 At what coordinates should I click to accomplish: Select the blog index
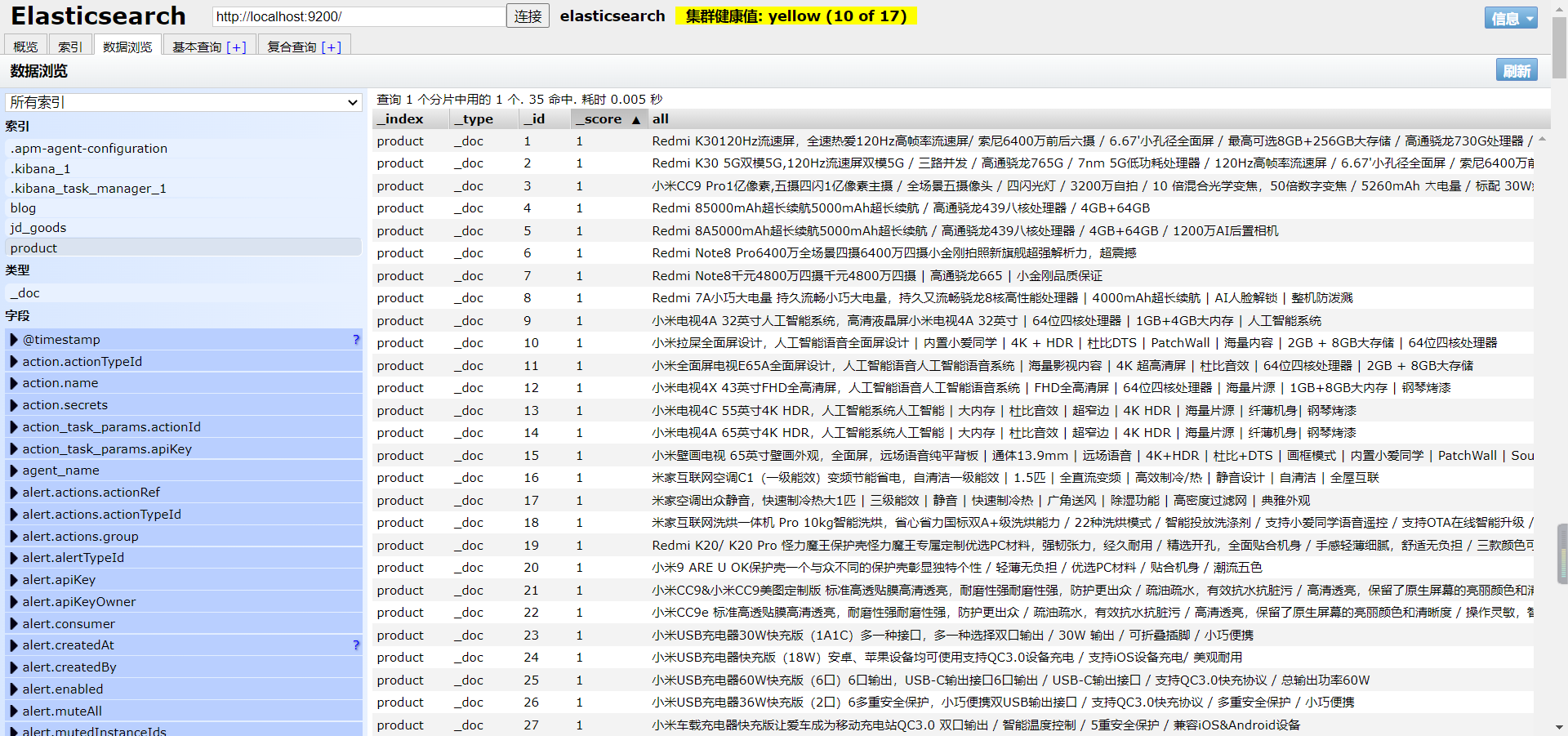pyautogui.click(x=184, y=208)
